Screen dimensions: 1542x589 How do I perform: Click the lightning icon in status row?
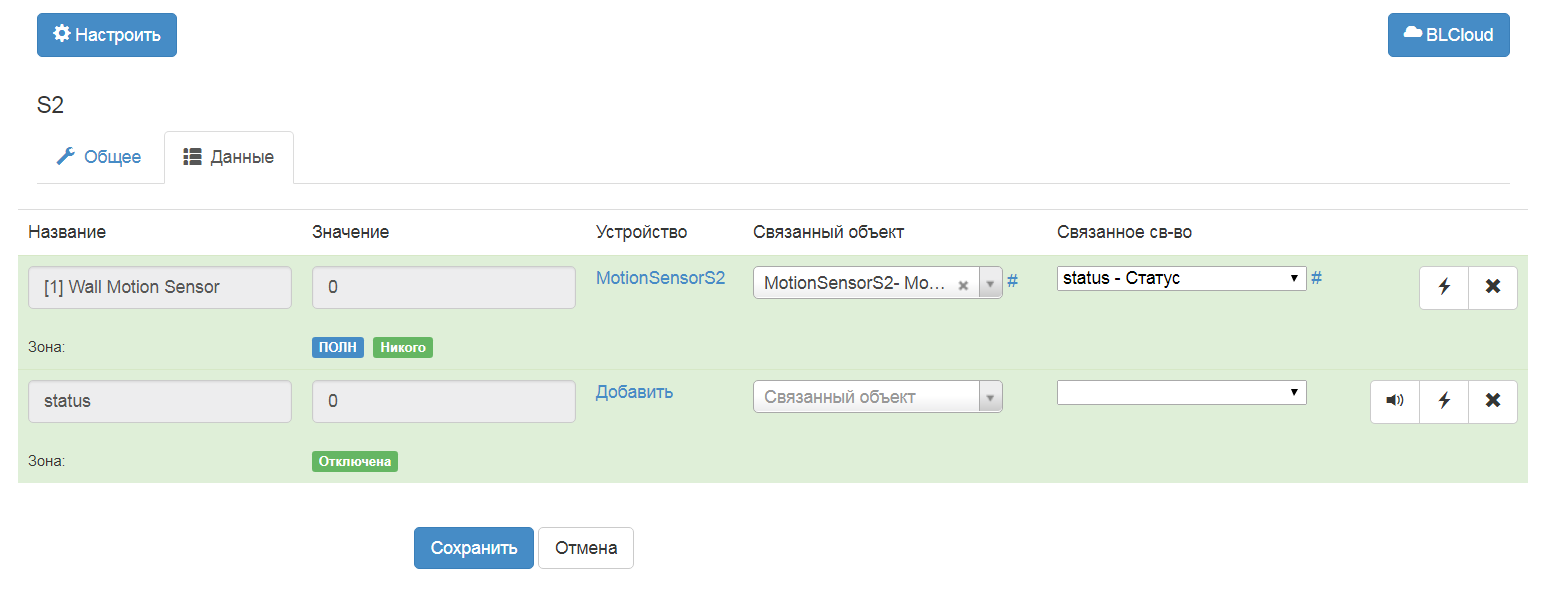point(1444,401)
